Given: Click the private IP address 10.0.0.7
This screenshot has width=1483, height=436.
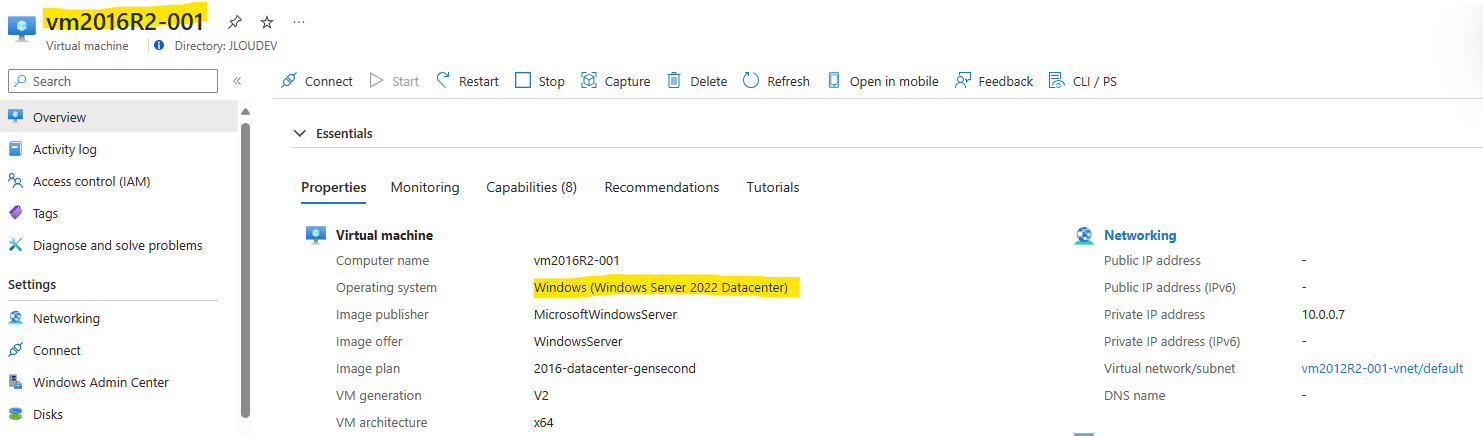Looking at the screenshot, I should [1323, 314].
